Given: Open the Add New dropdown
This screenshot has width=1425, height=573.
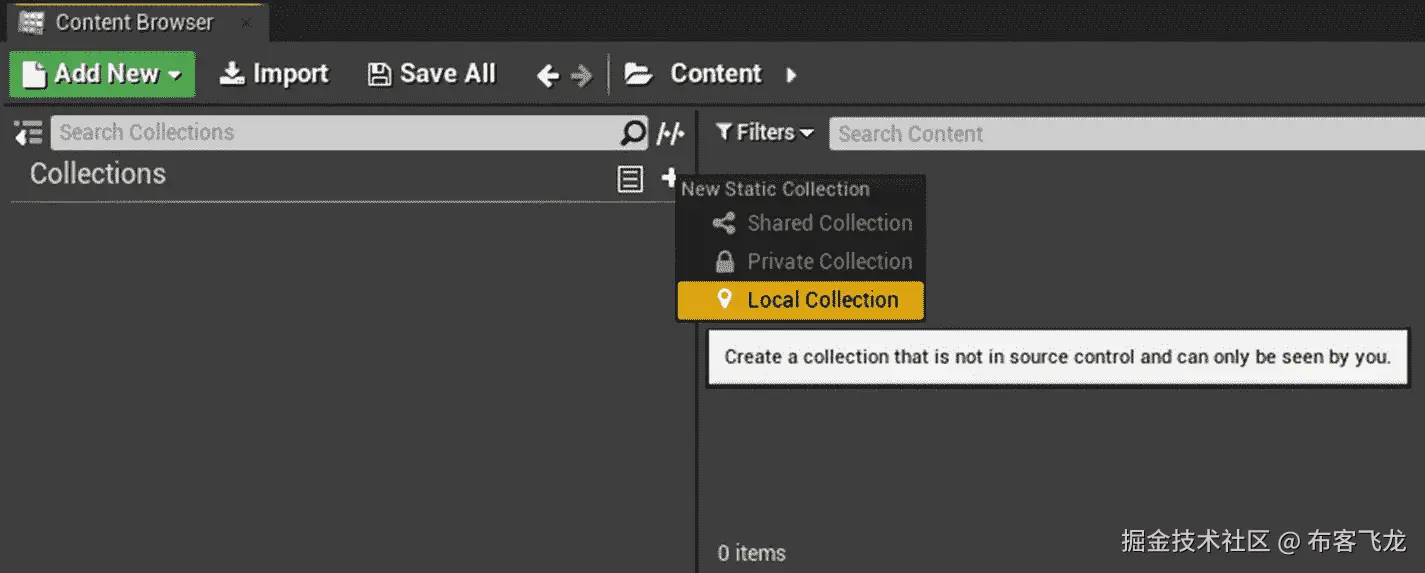Looking at the screenshot, I should [x=102, y=74].
